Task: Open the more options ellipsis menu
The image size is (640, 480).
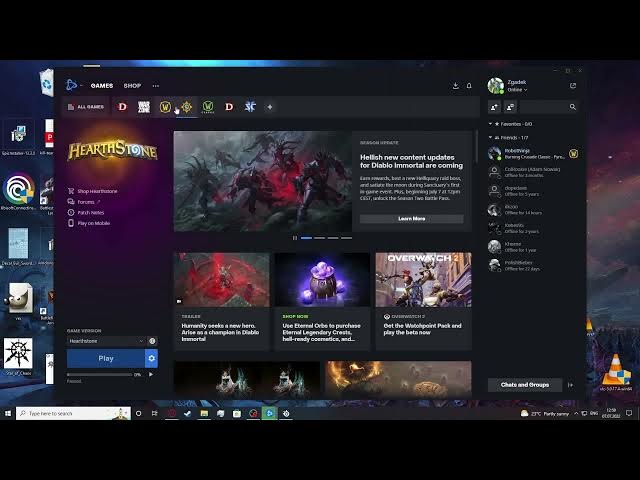Action: [x=156, y=86]
